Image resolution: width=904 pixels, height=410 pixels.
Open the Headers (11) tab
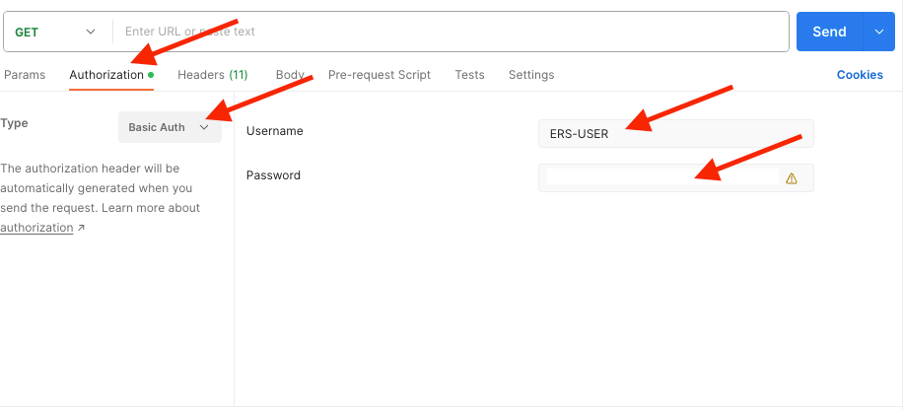(x=212, y=75)
